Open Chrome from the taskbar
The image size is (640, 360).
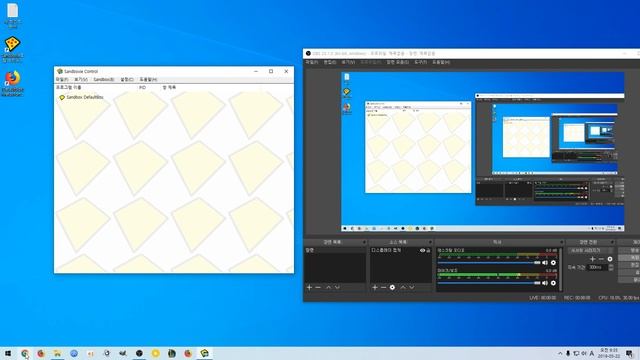[x=25, y=353]
